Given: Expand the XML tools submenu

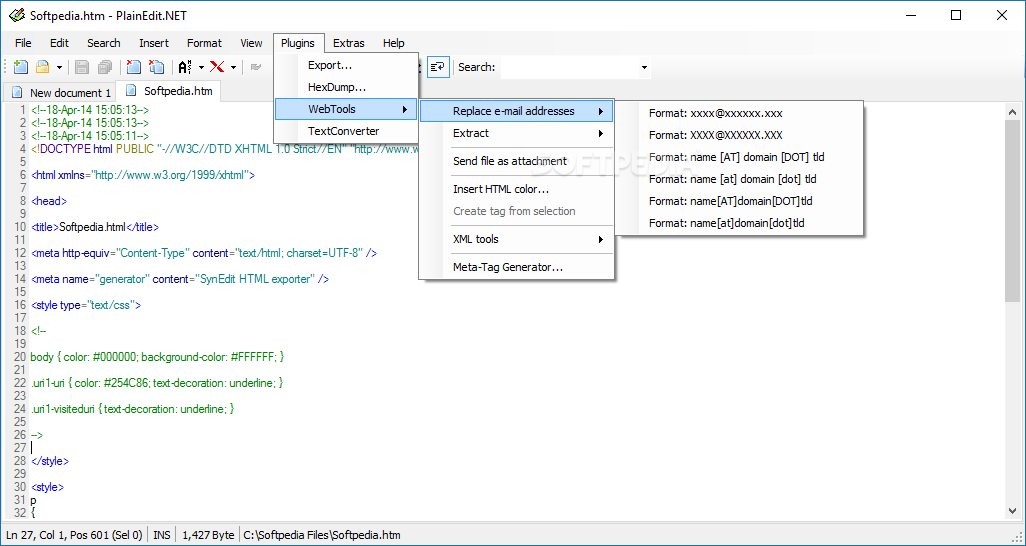Looking at the screenshot, I should tap(516, 239).
